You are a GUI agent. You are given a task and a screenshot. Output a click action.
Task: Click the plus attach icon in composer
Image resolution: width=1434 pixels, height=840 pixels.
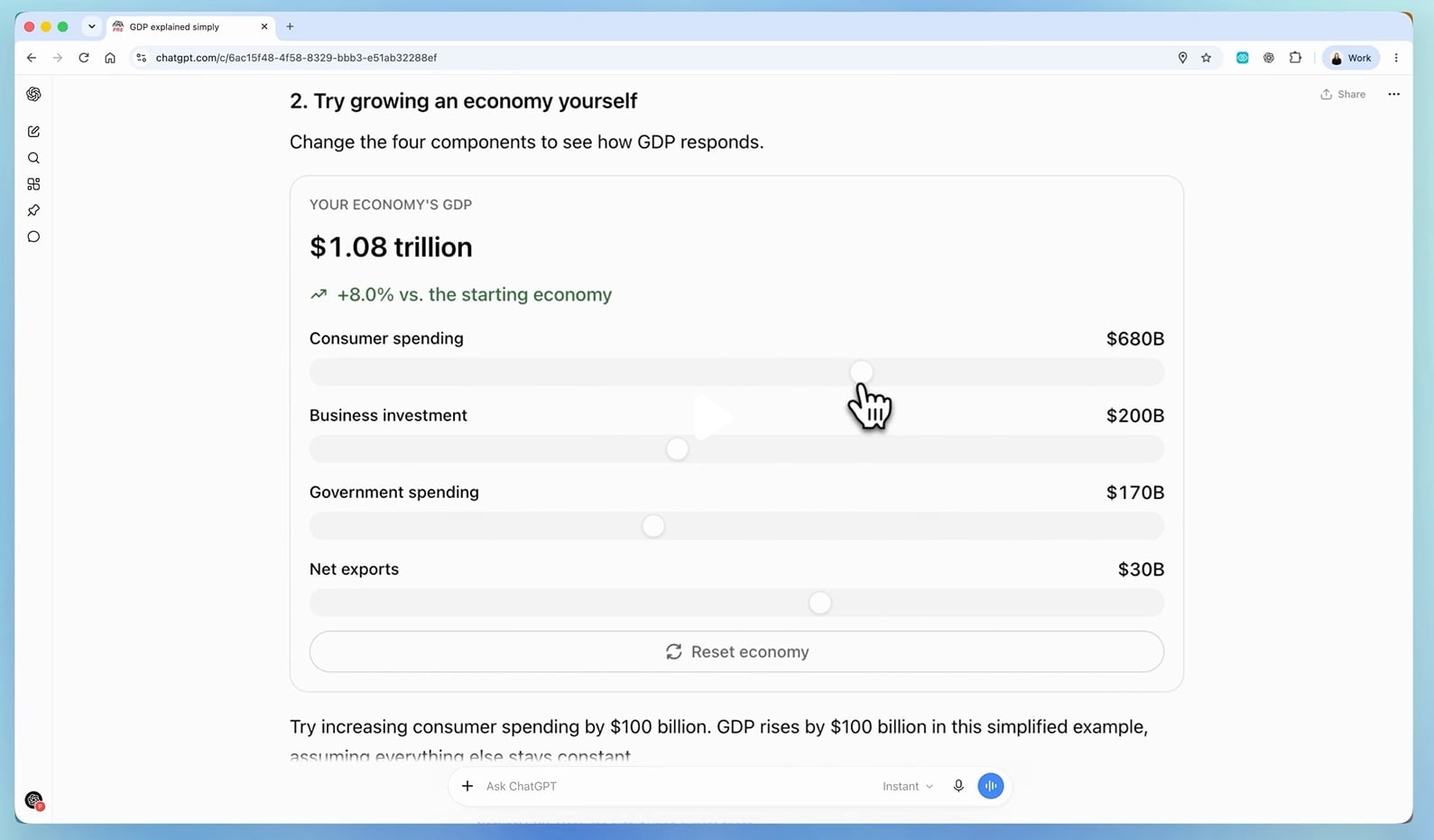[467, 786]
